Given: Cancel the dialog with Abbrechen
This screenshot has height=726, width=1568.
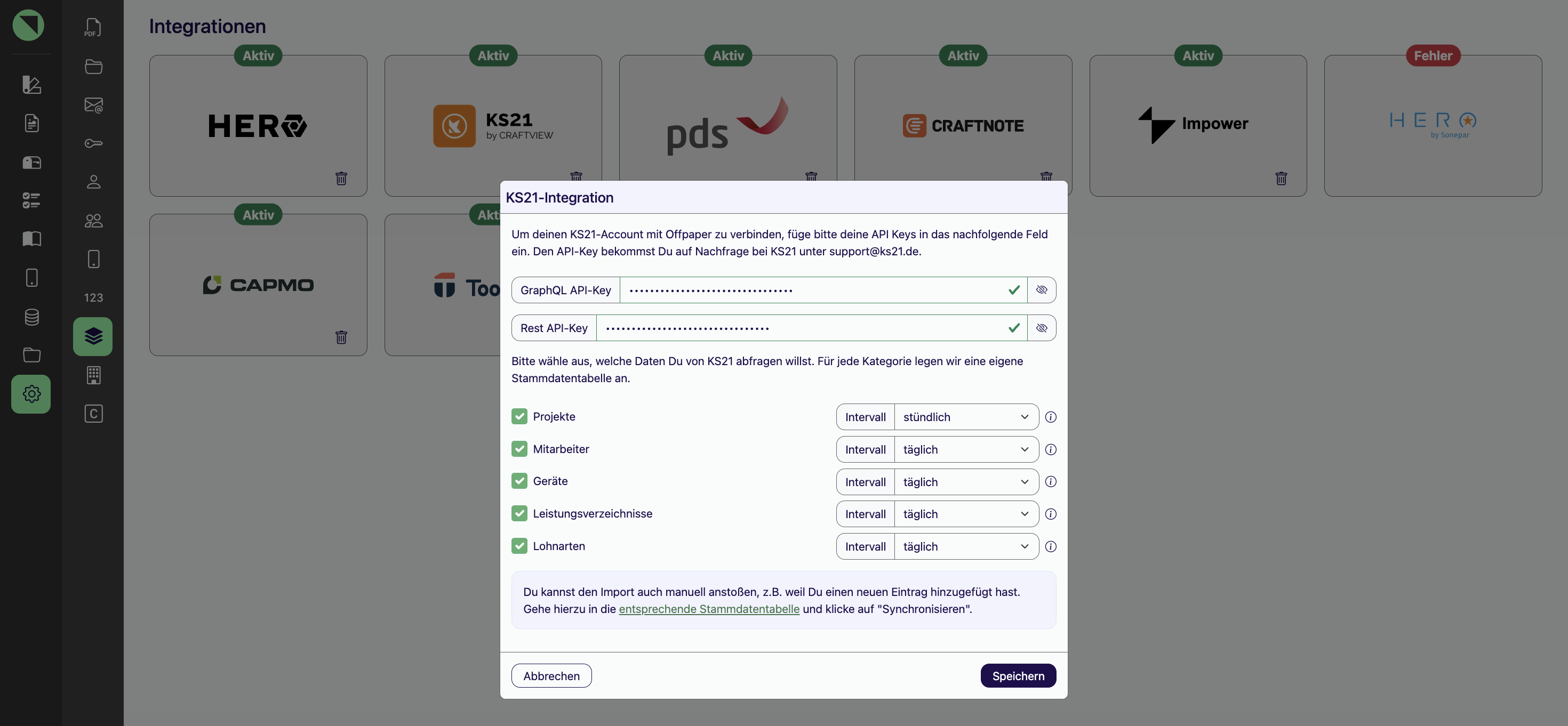Looking at the screenshot, I should 551,675.
